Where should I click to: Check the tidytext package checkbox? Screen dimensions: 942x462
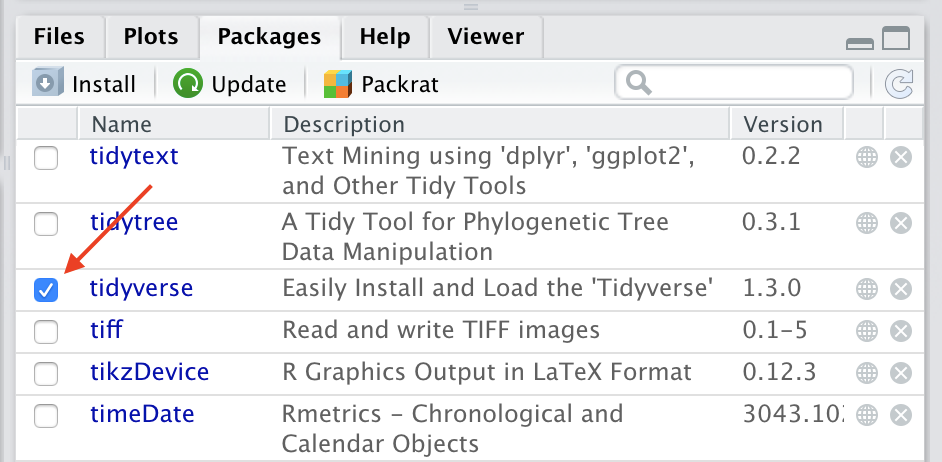(x=46, y=158)
